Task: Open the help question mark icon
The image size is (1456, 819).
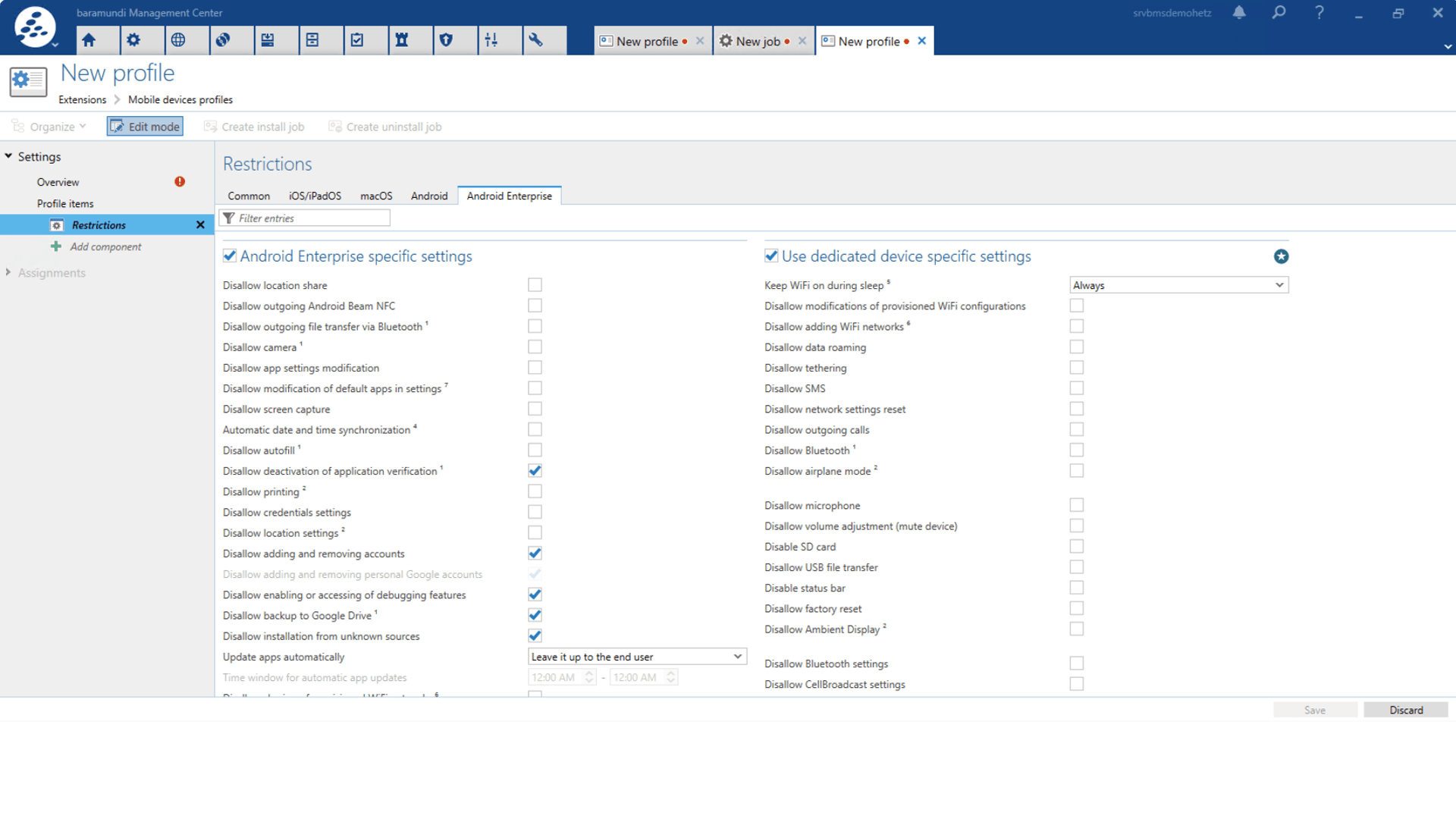Action: 1319,12
